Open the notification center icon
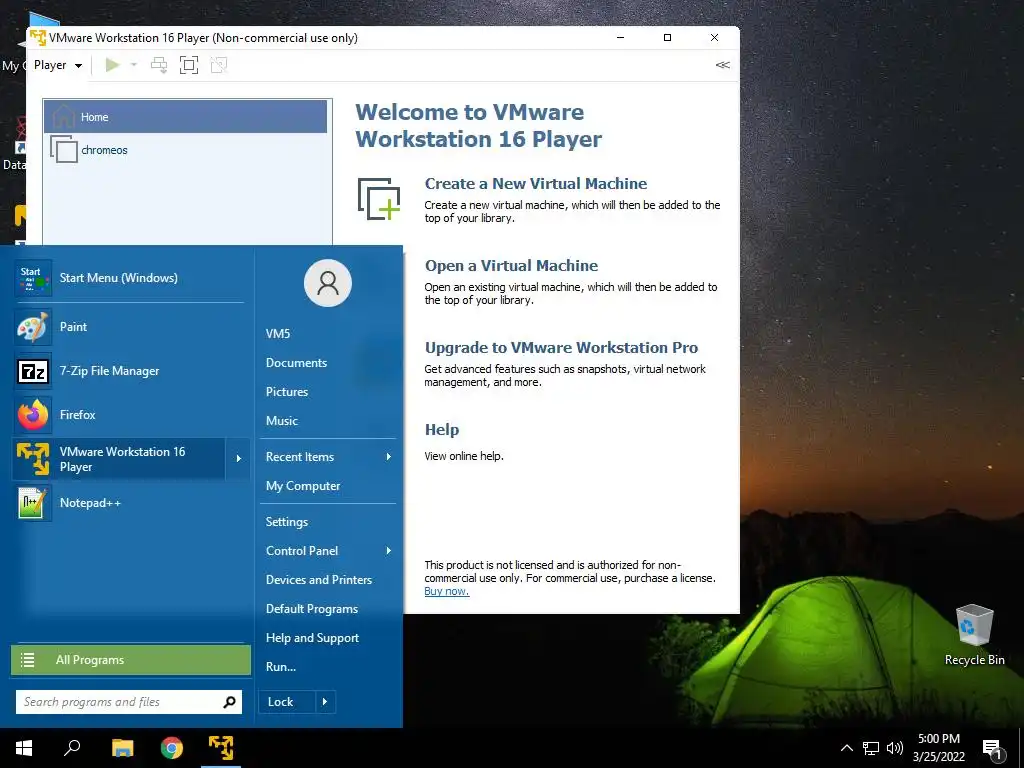1024x768 pixels. coord(992,749)
